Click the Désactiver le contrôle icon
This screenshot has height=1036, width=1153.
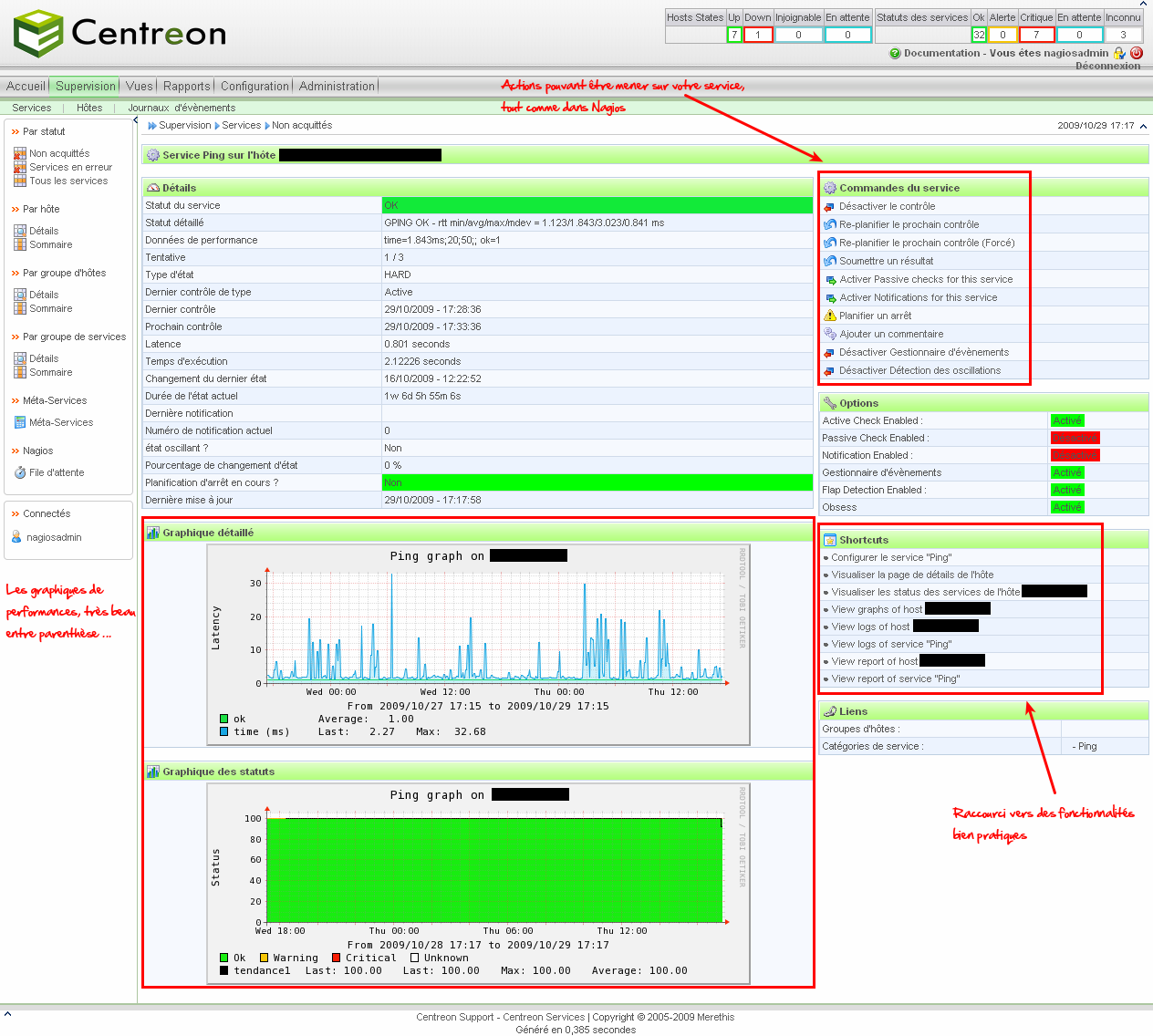830,207
